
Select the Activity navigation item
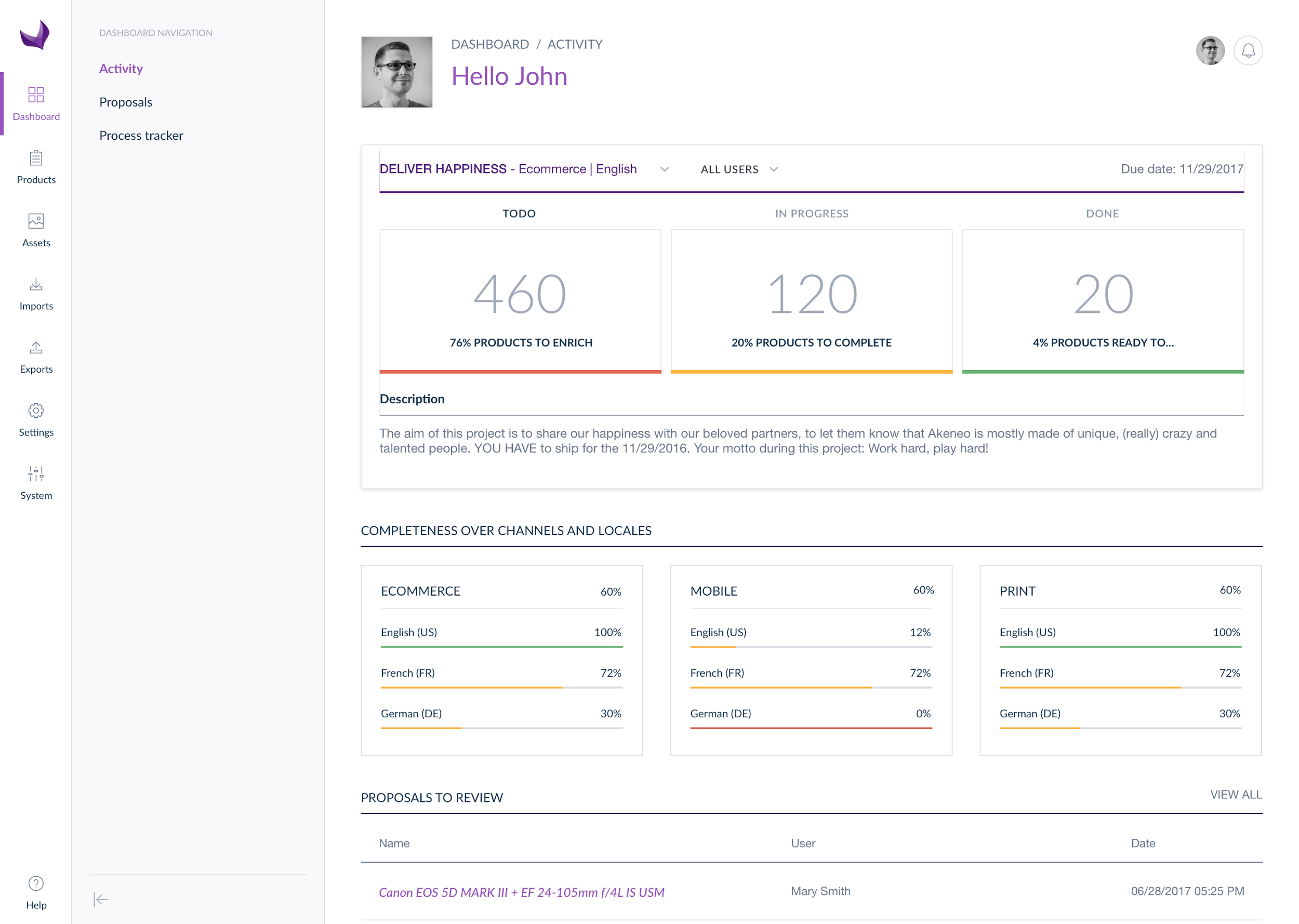pyautogui.click(x=121, y=68)
